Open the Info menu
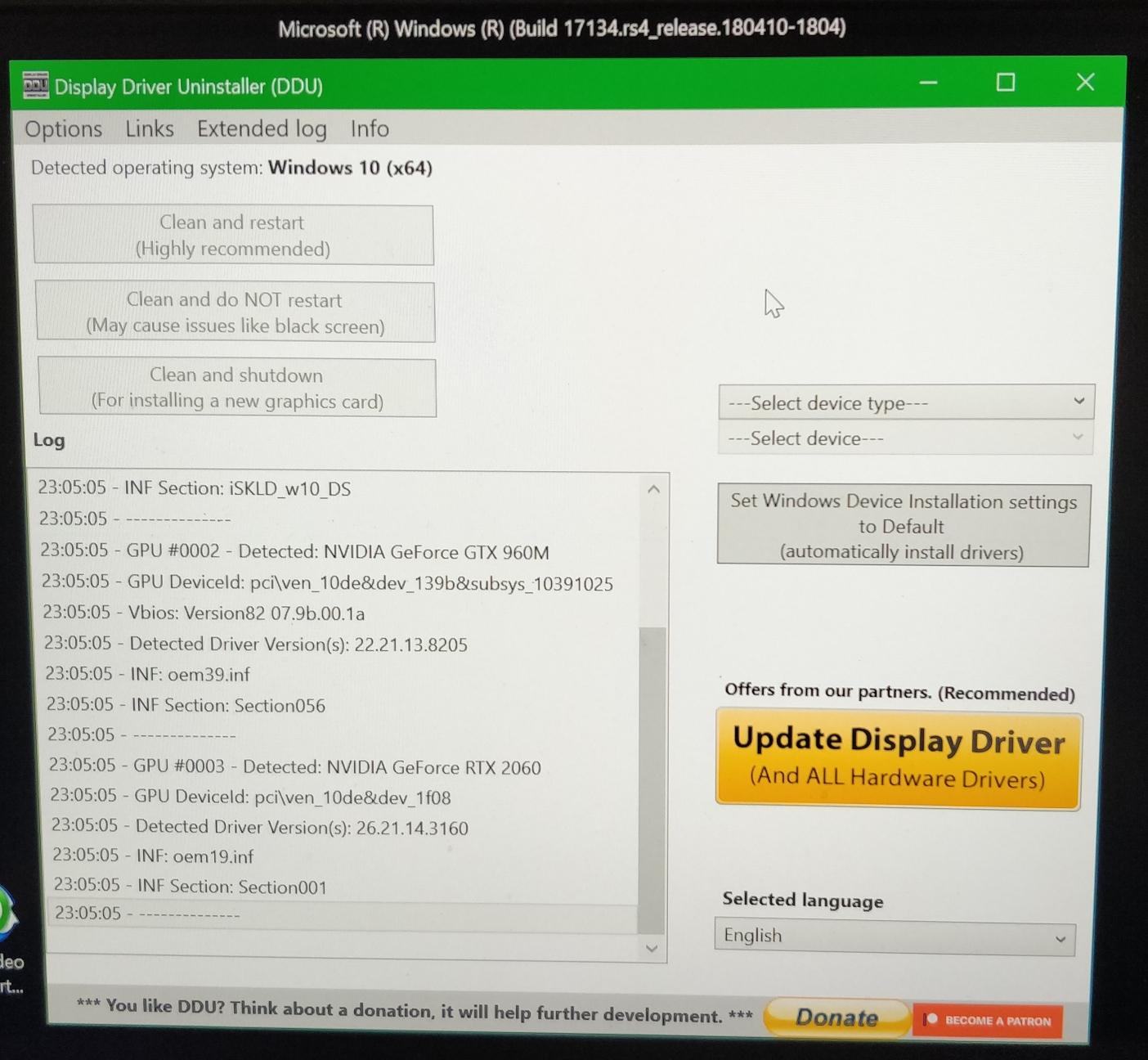 370,128
